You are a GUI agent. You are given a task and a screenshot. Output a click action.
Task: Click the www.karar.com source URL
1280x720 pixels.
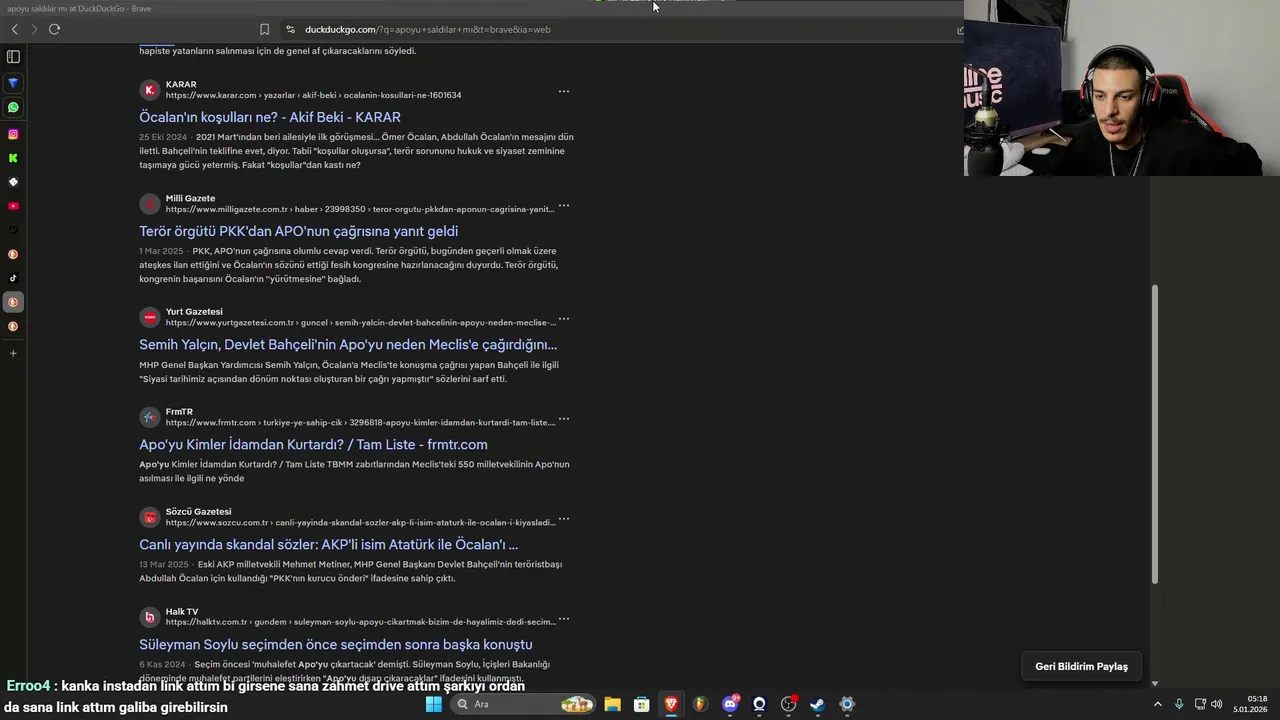point(313,95)
